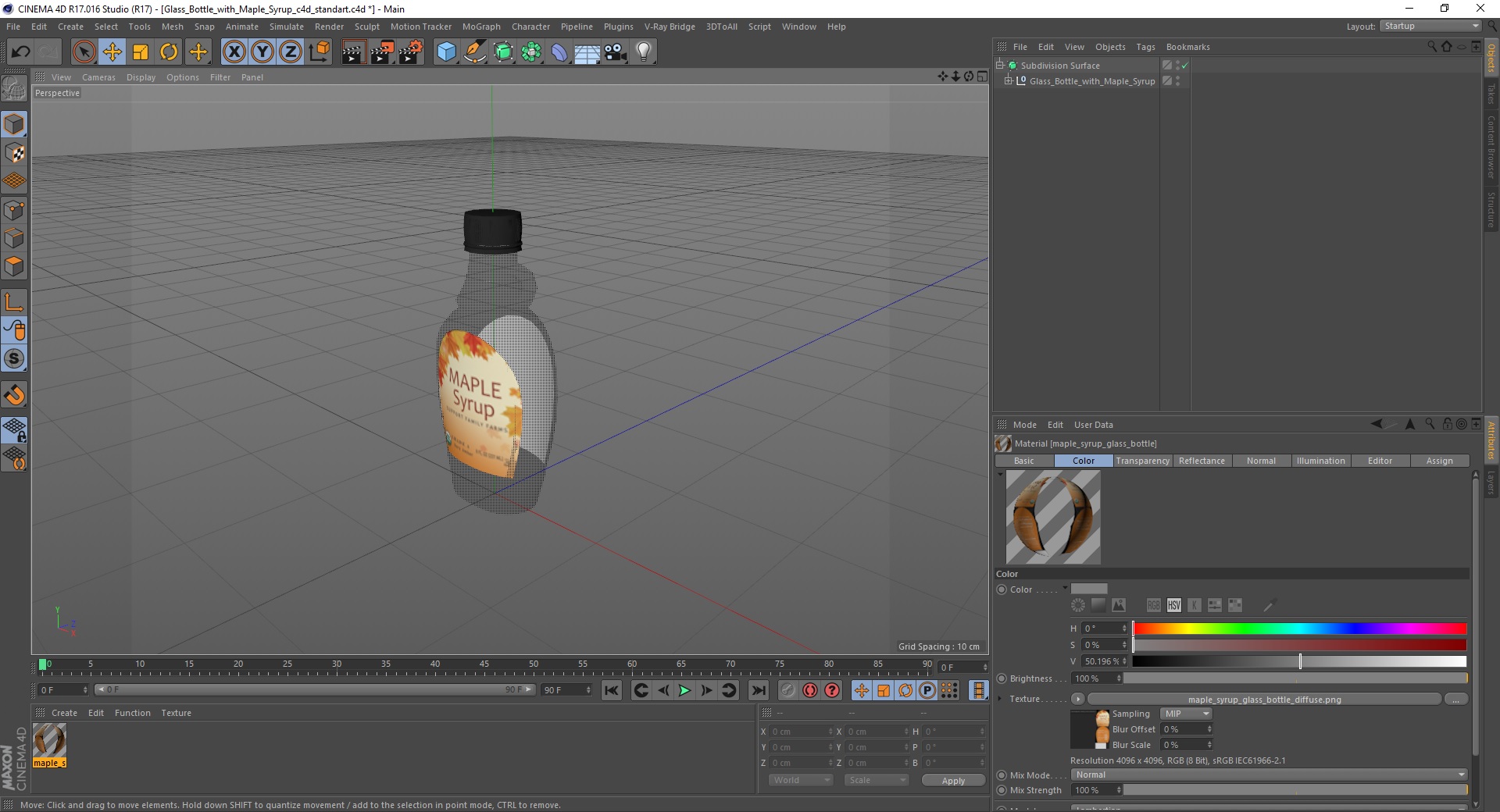1500x812 pixels.
Task: Switch to Transparency tab
Action: click(x=1143, y=461)
